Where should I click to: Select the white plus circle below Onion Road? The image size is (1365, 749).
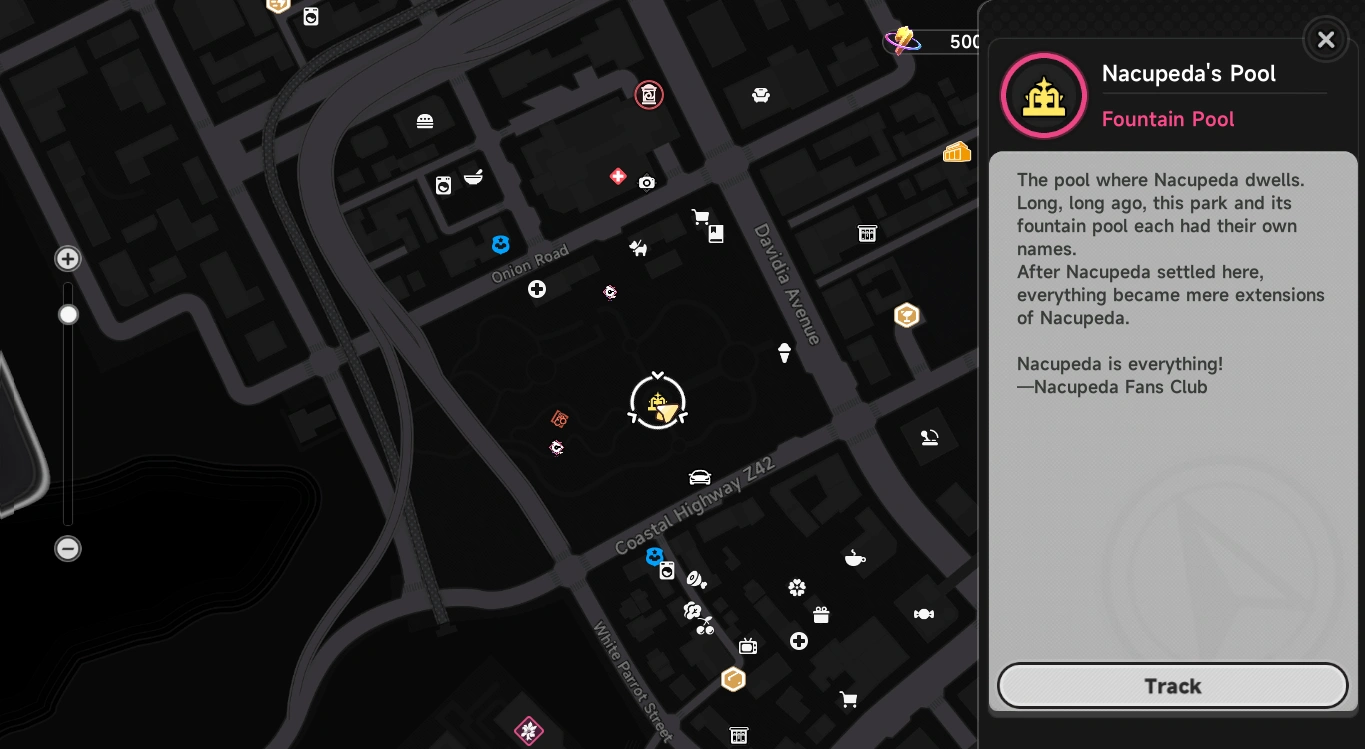click(537, 289)
